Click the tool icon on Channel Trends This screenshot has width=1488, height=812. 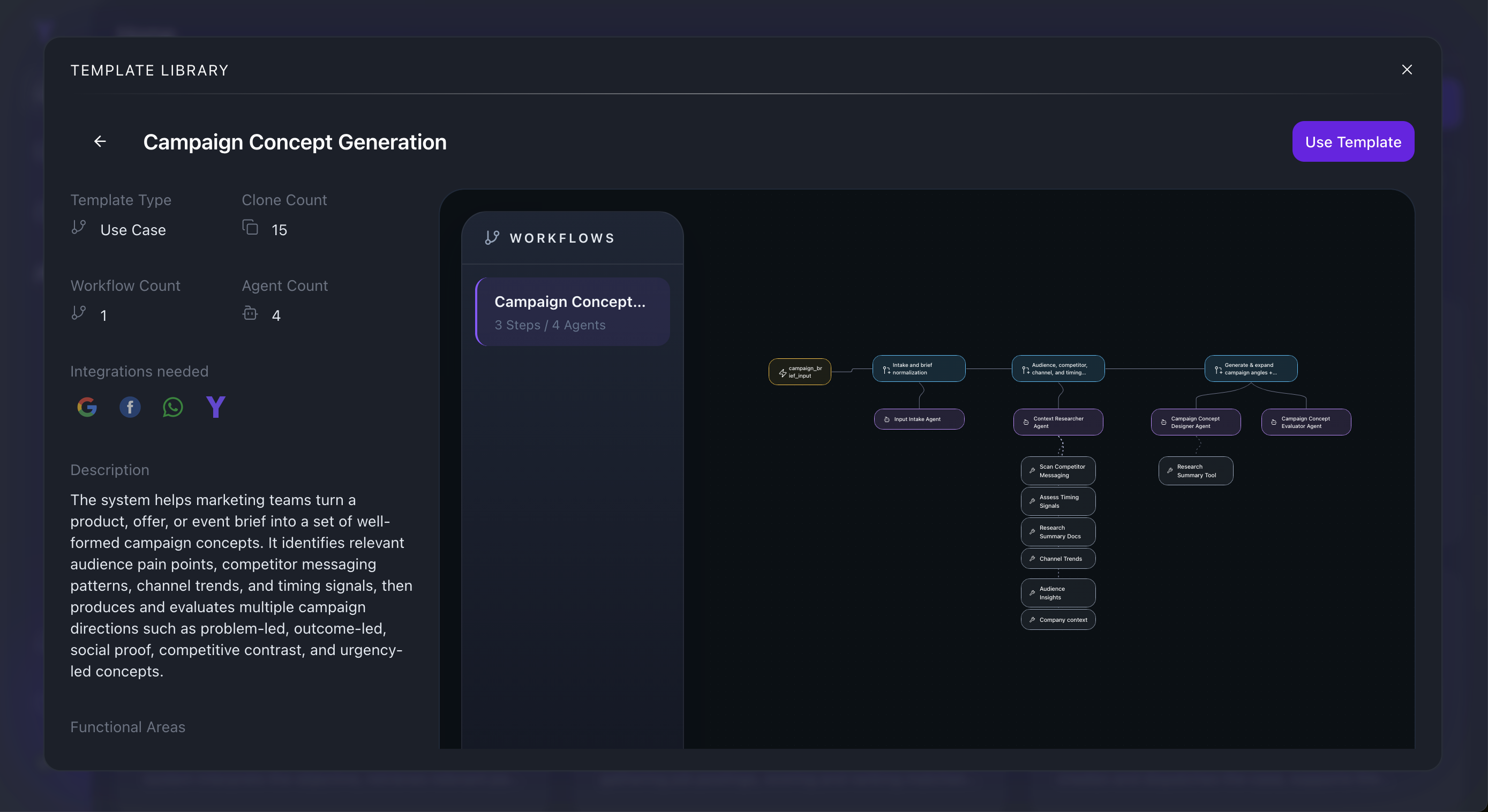click(x=1032, y=559)
